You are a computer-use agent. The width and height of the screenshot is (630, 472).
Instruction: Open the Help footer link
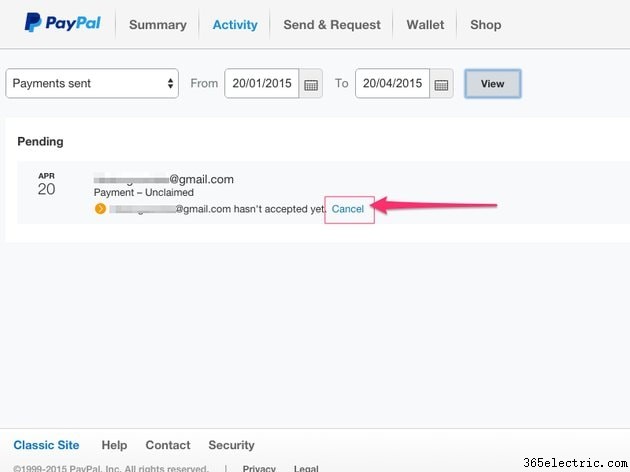point(114,445)
